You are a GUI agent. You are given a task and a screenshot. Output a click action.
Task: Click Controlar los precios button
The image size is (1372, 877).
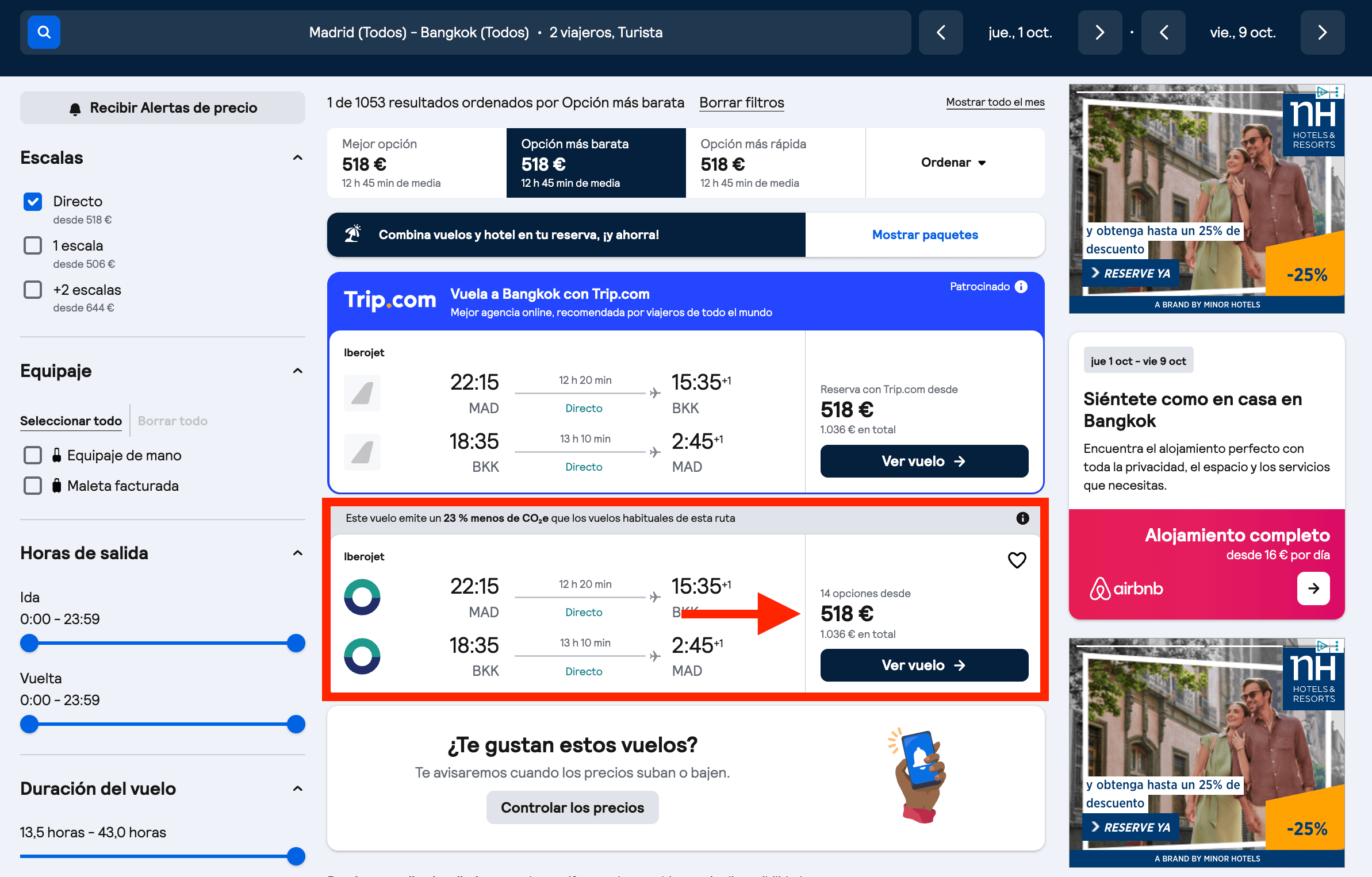tap(572, 807)
